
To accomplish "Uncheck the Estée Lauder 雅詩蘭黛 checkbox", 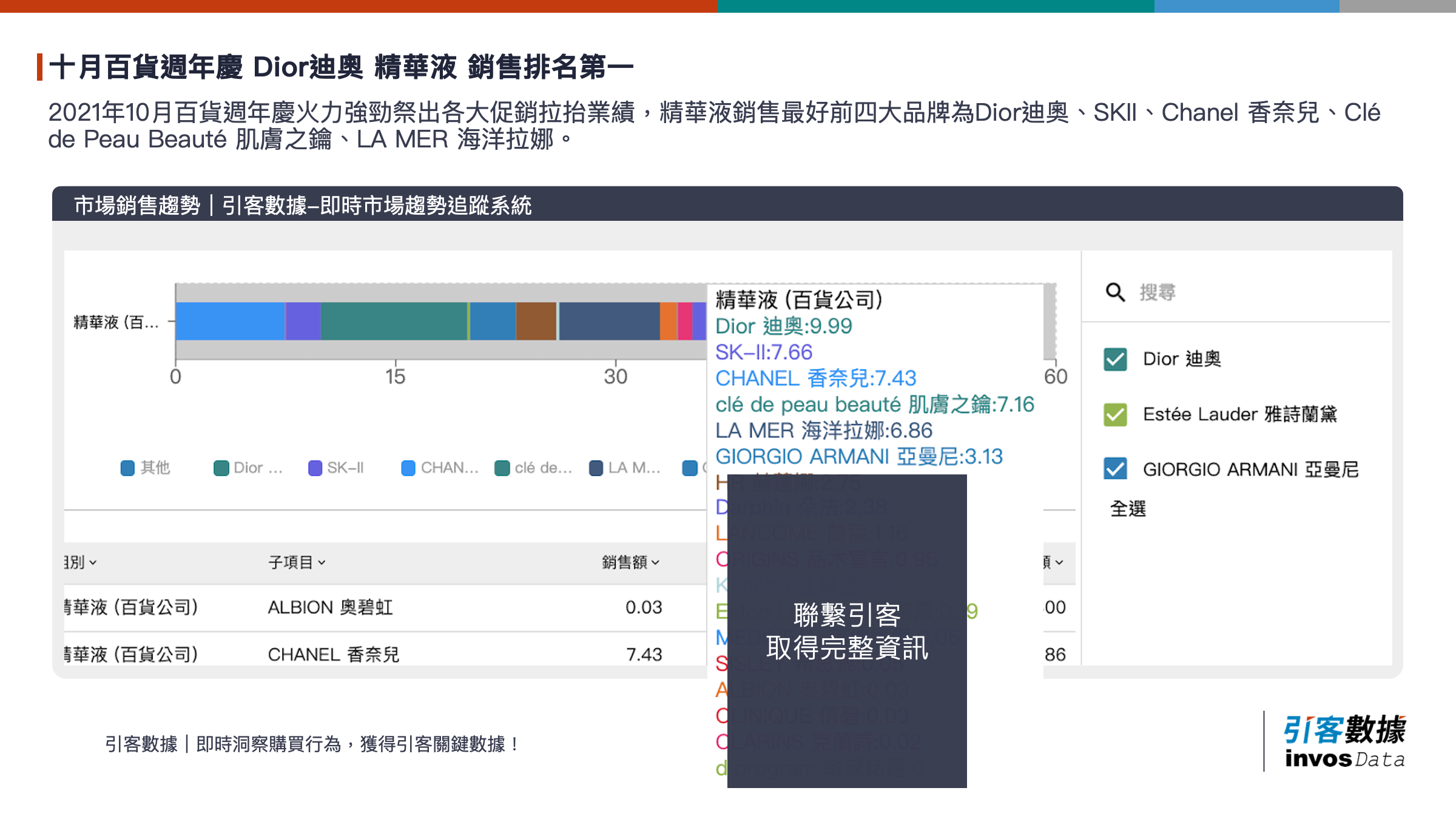I will click(x=1115, y=414).
